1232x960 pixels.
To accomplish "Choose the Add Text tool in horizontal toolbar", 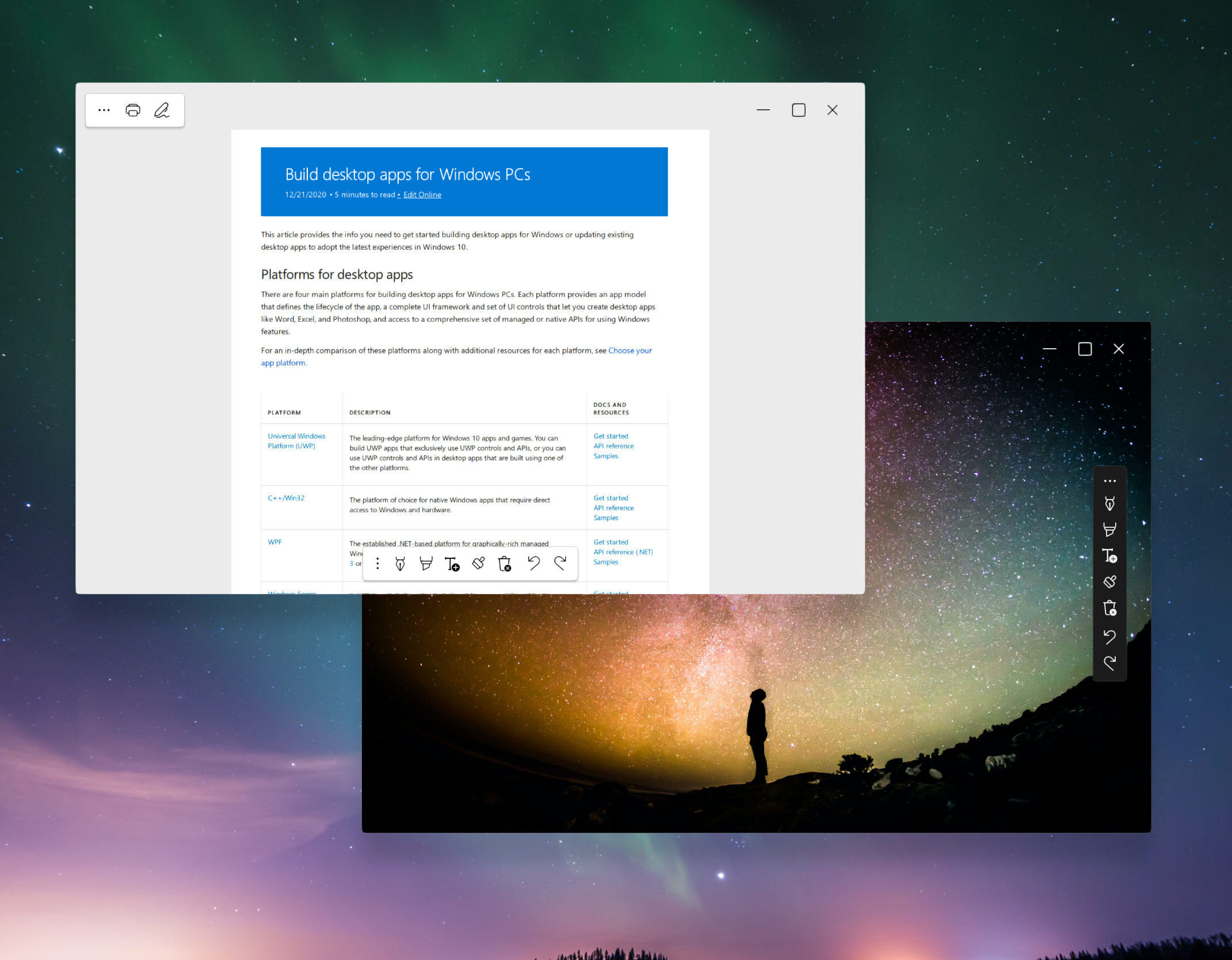I will [452, 563].
